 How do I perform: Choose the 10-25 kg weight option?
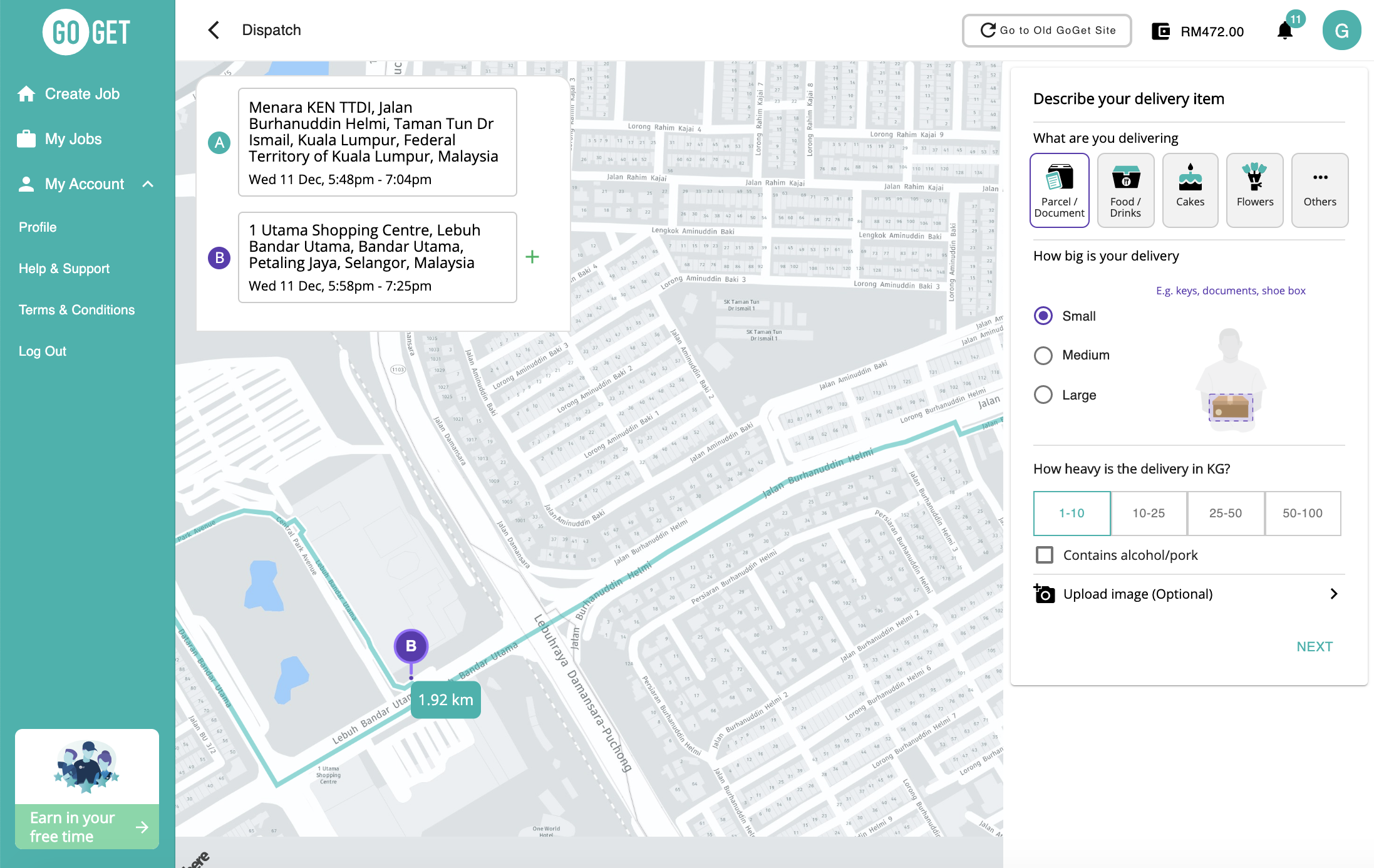pyautogui.click(x=1148, y=513)
